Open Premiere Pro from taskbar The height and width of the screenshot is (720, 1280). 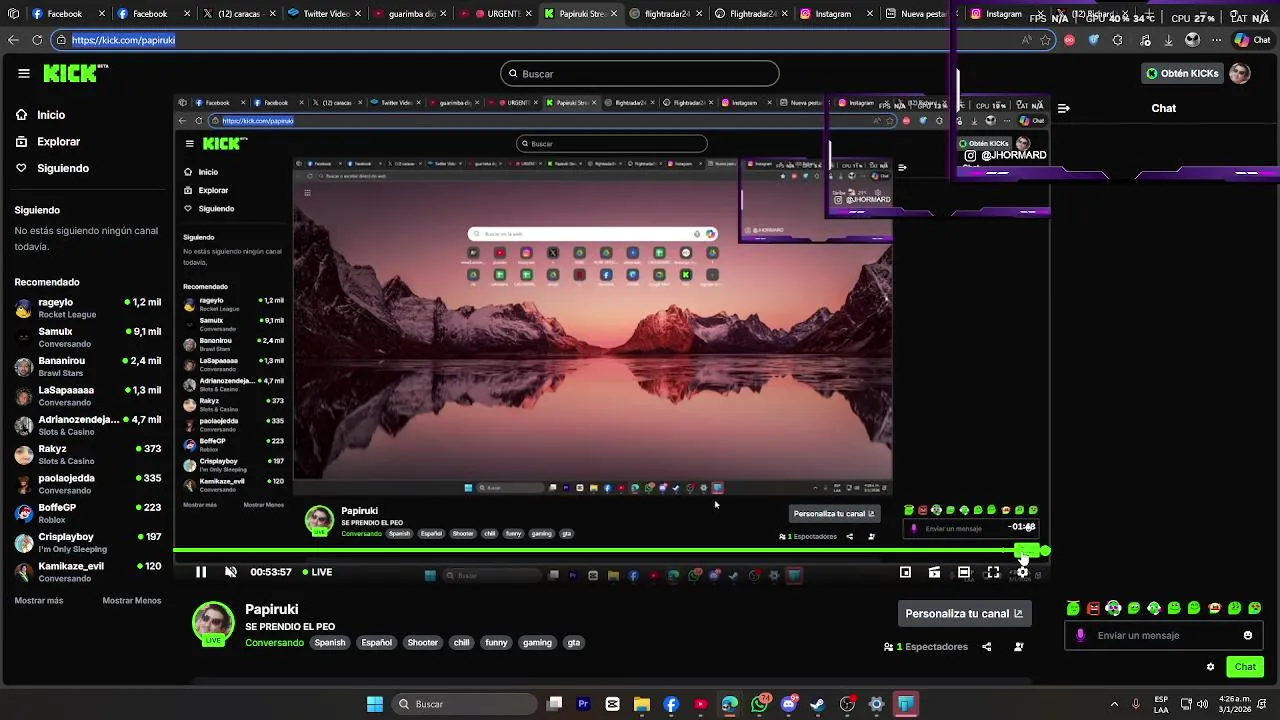[x=583, y=704]
